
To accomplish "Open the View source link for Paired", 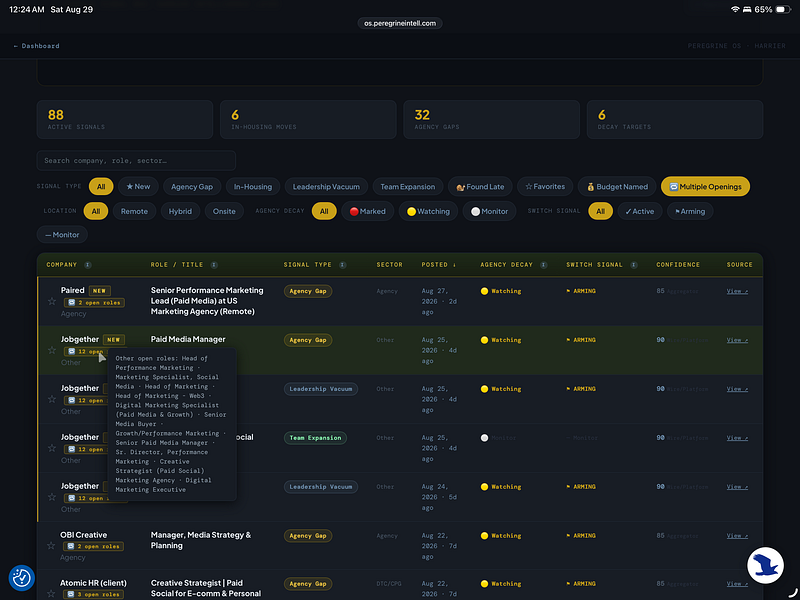I will pyautogui.click(x=737, y=291).
